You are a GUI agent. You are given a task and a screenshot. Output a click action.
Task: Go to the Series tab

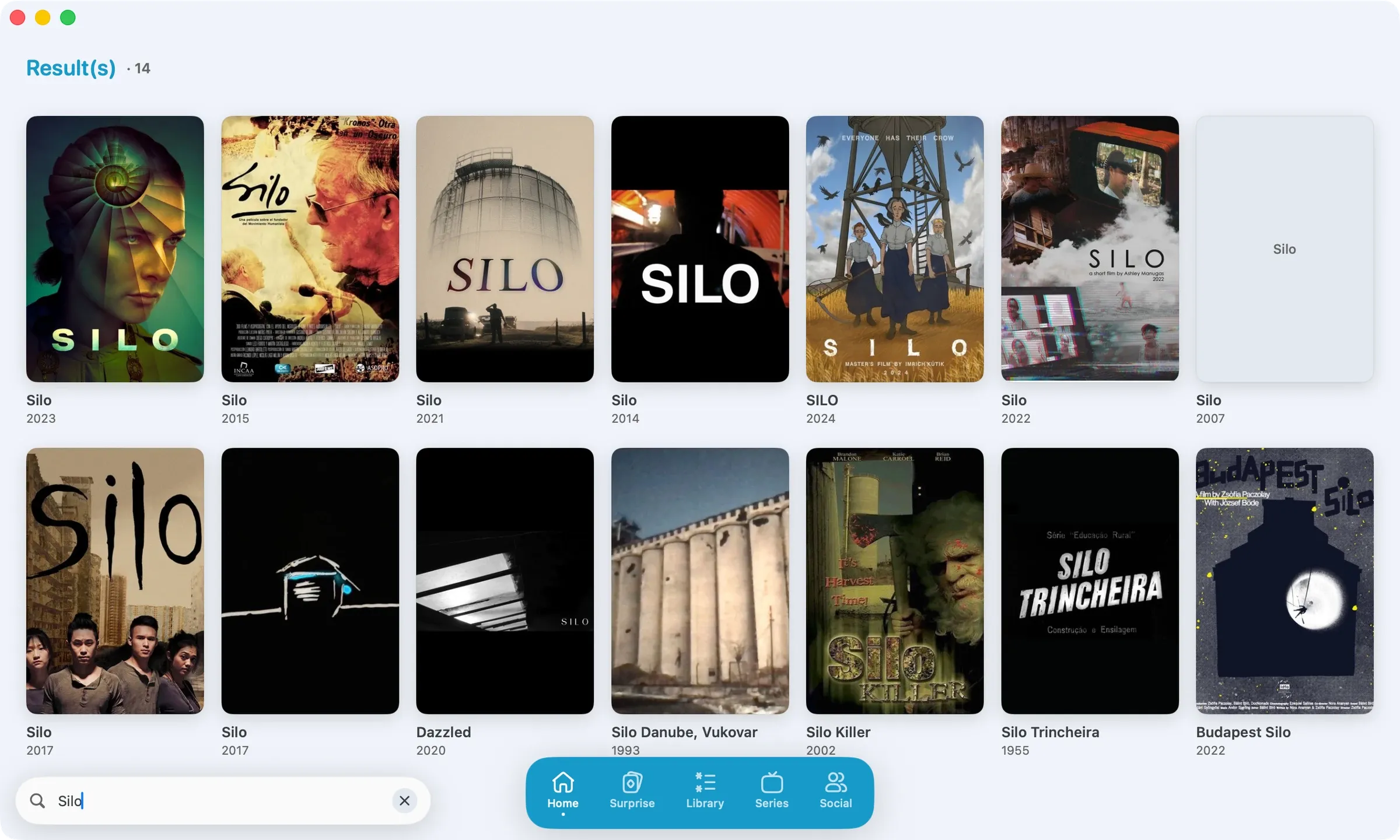click(771, 791)
